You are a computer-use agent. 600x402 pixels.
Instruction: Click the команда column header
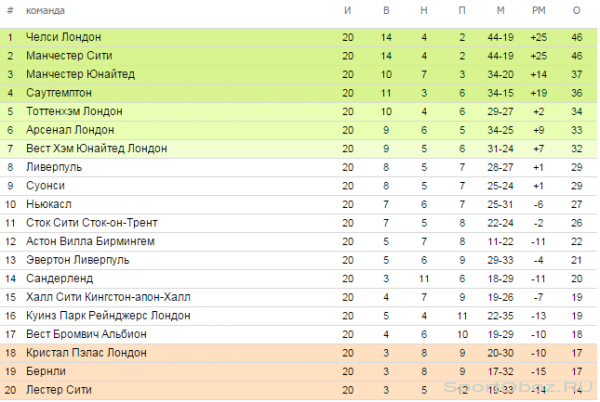tap(45, 11)
